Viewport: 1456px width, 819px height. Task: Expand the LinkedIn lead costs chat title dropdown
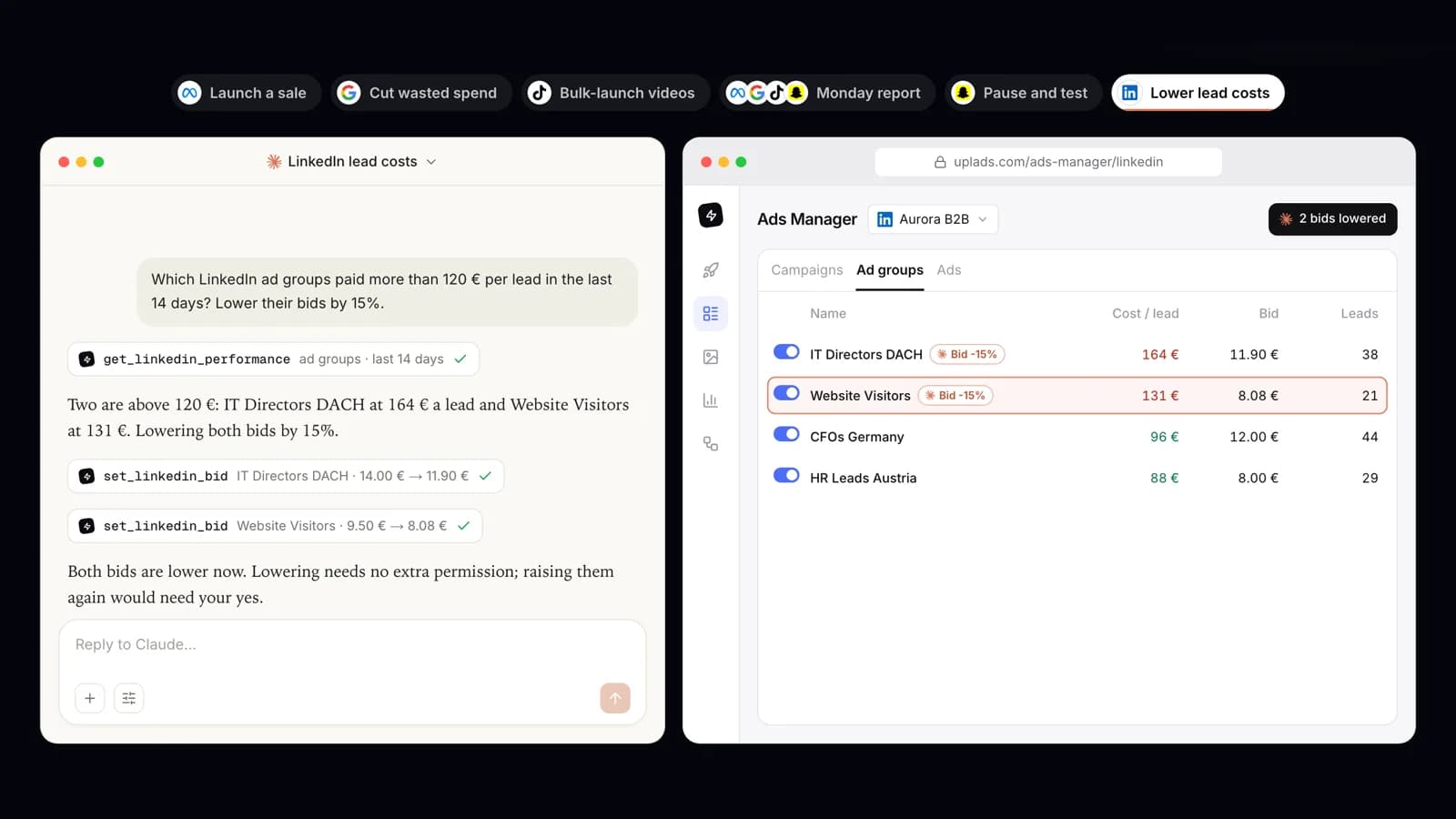pos(431,162)
